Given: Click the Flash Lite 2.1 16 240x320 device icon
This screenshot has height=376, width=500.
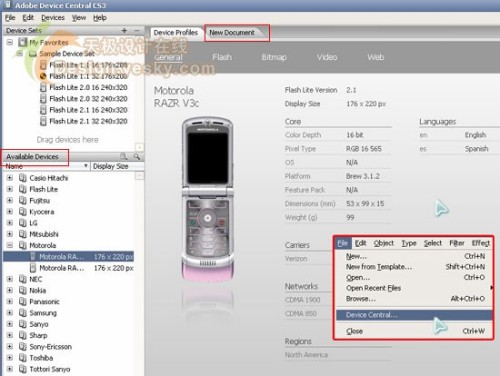Looking at the screenshot, I should coord(43,110).
